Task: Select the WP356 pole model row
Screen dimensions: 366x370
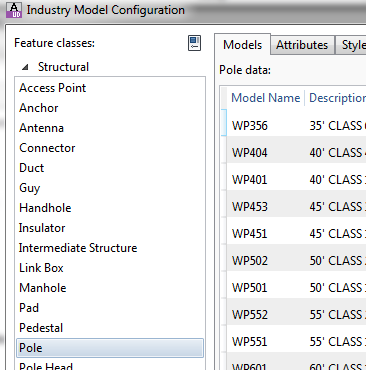Action: click(x=296, y=126)
